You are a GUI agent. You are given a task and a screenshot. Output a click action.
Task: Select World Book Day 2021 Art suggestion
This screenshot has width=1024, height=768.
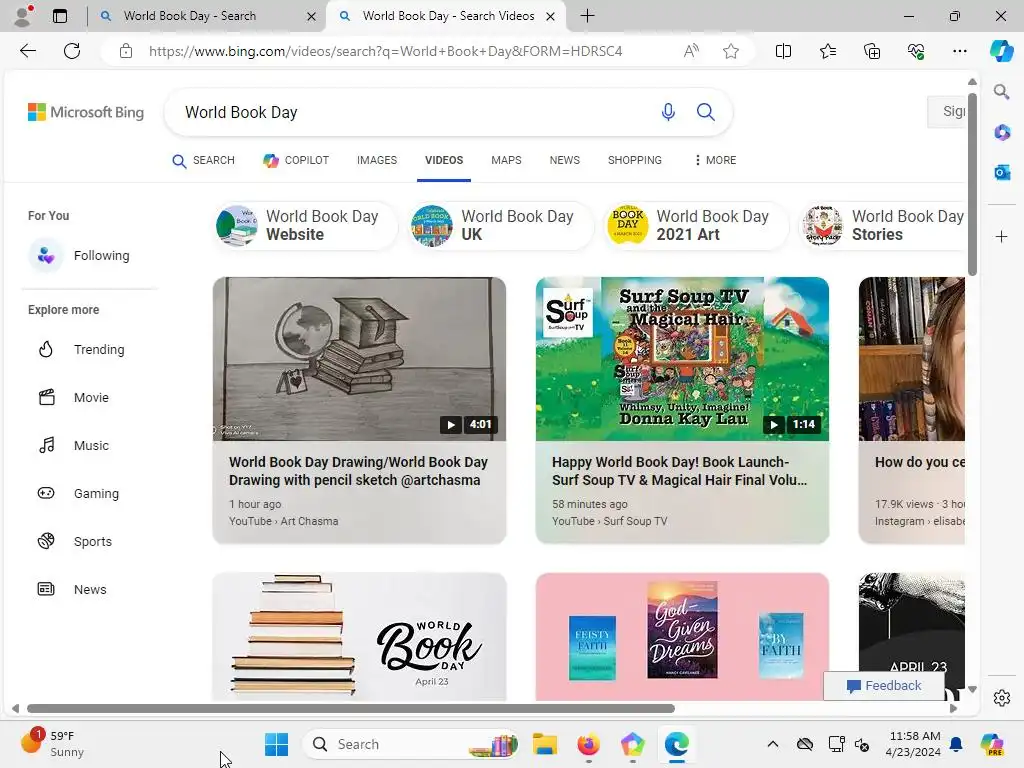[x=696, y=225]
